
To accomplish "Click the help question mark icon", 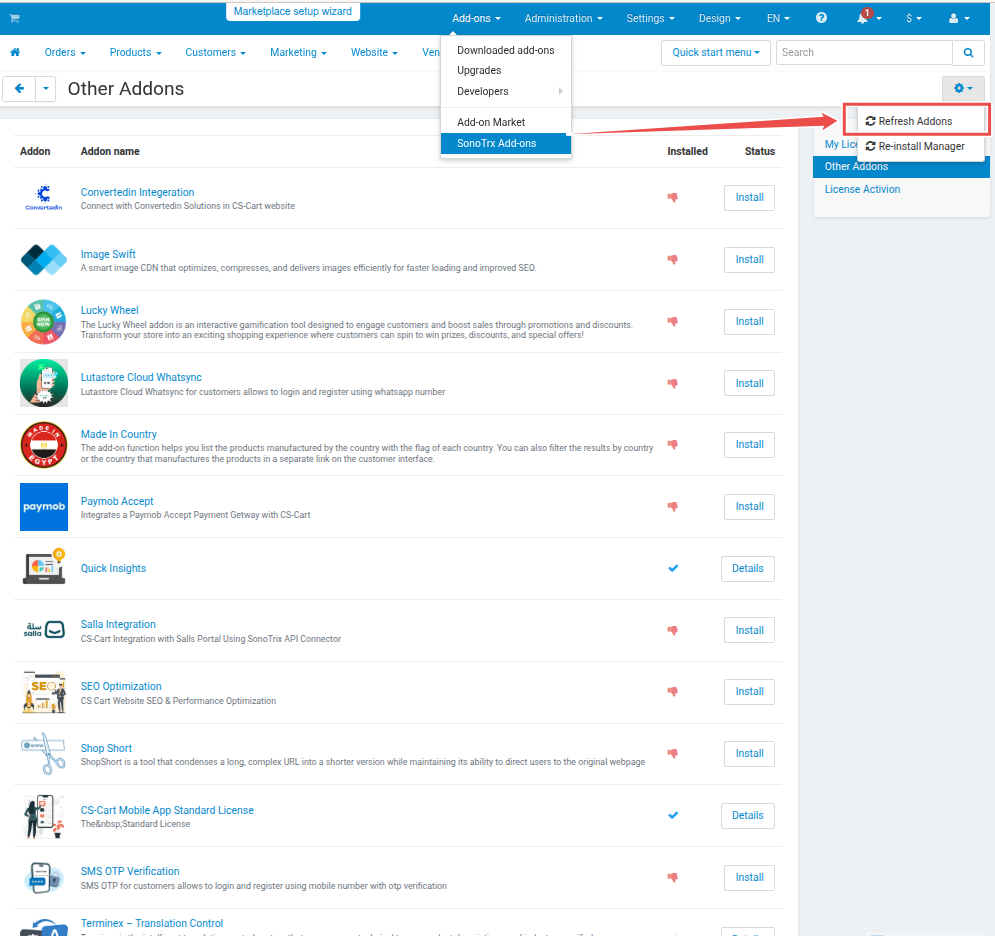I will [x=821, y=18].
